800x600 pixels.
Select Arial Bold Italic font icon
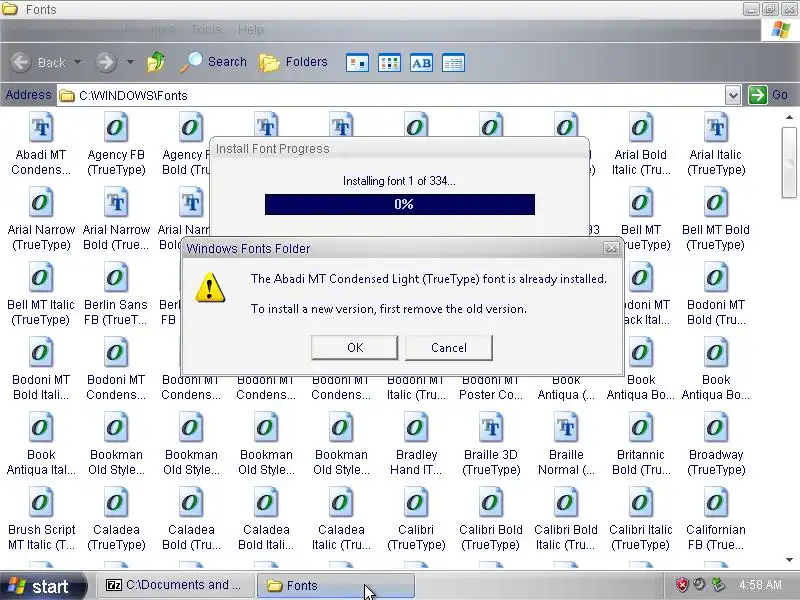(641, 144)
